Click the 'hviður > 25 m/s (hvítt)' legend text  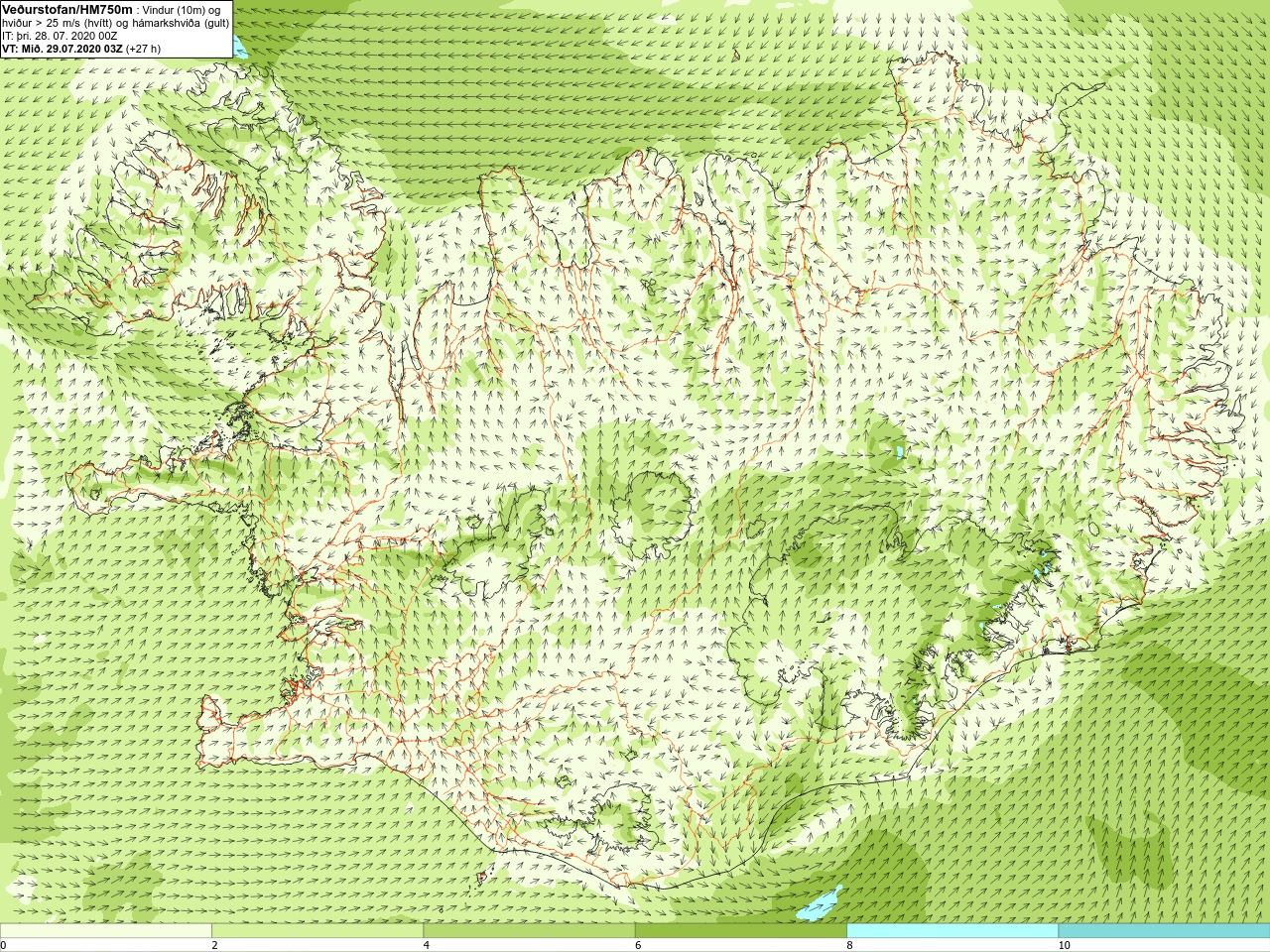pos(58,23)
